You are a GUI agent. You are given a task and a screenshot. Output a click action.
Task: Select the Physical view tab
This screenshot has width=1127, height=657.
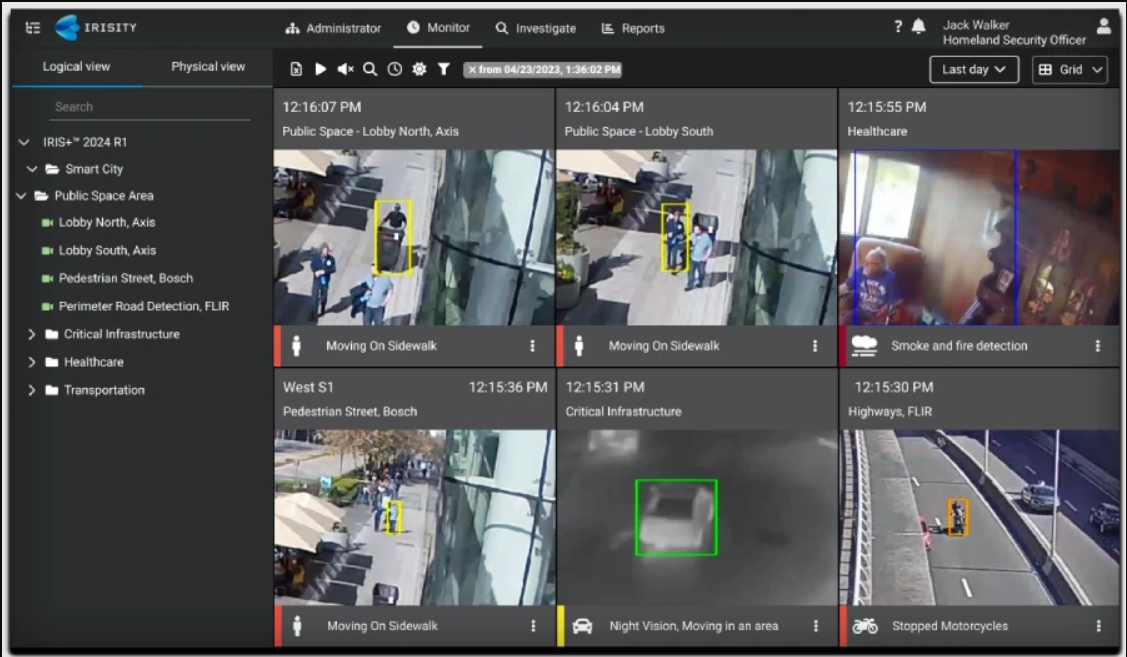208,66
